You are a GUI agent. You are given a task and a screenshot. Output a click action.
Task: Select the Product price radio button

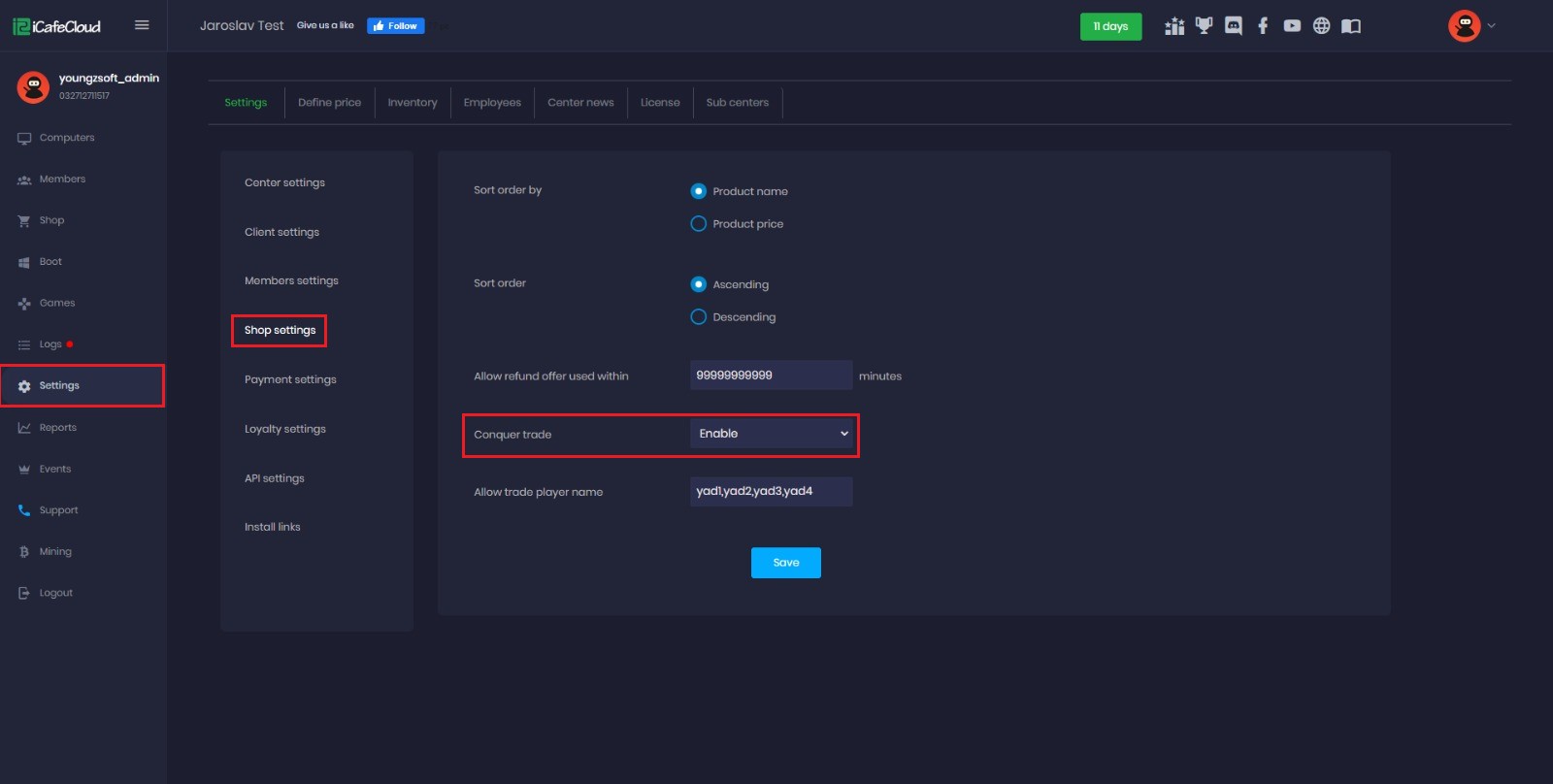pyautogui.click(x=698, y=224)
